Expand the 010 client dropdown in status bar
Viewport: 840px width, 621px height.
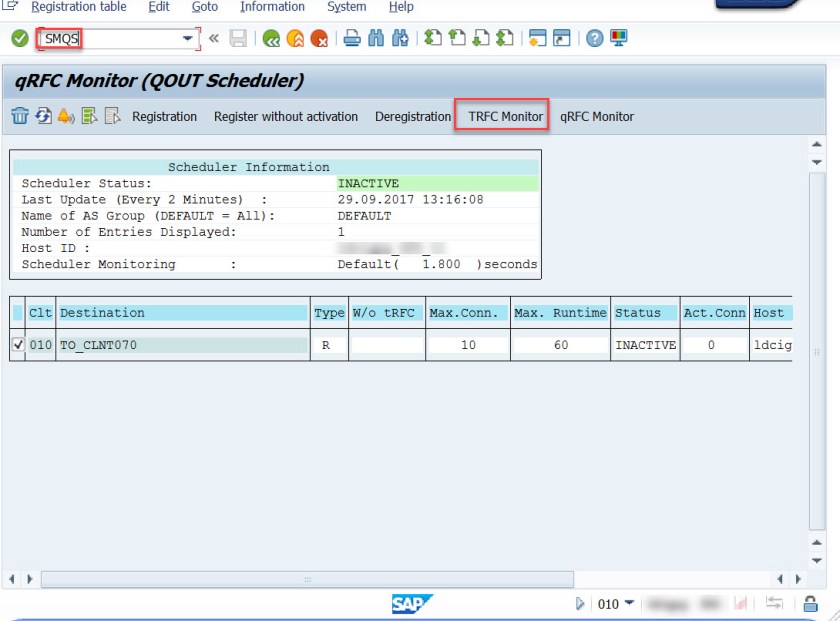click(x=629, y=604)
